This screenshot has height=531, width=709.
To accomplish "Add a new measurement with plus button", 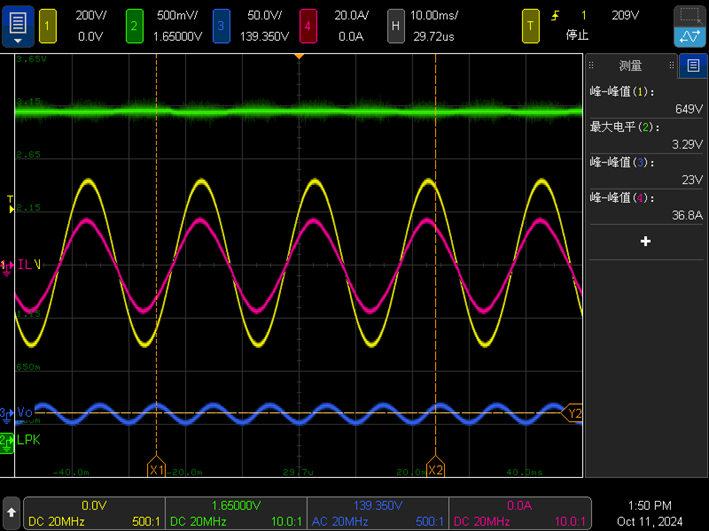I will [645, 241].
